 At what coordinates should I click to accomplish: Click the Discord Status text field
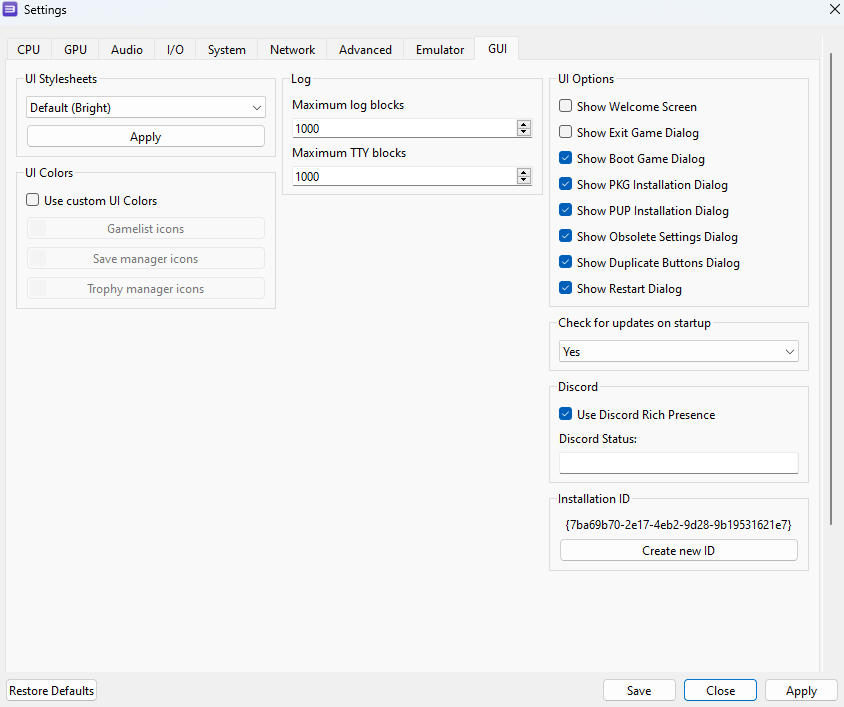click(679, 463)
